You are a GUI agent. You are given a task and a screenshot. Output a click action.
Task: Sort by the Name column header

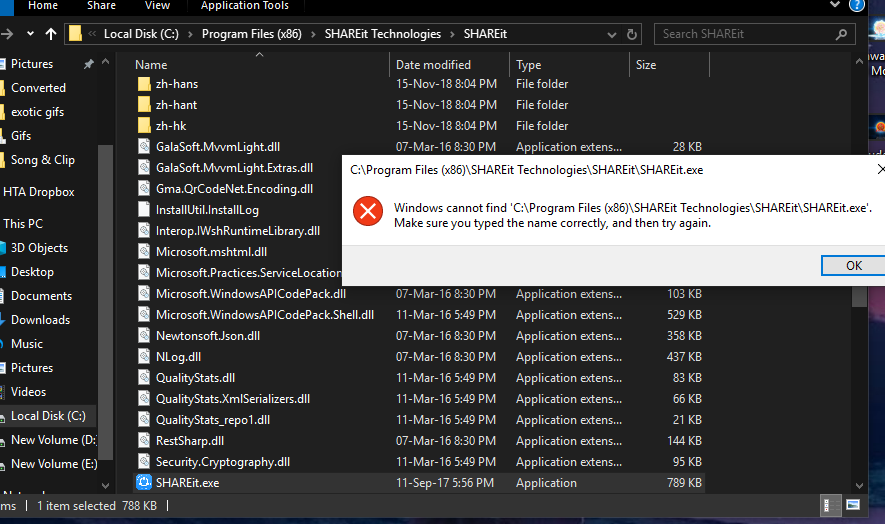(x=151, y=65)
